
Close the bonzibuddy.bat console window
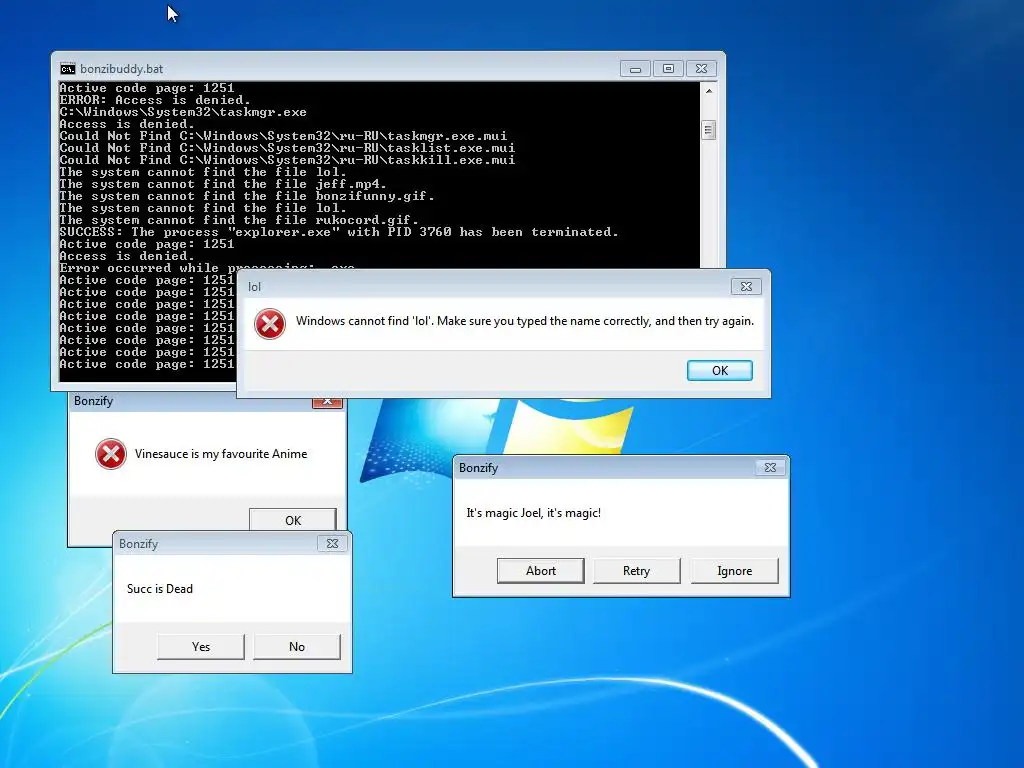[701, 69]
